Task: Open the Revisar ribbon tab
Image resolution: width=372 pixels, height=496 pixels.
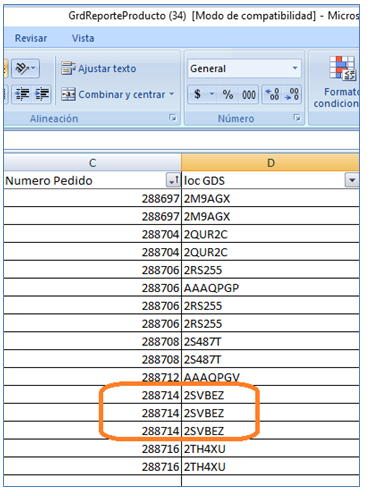Action: pos(31,38)
